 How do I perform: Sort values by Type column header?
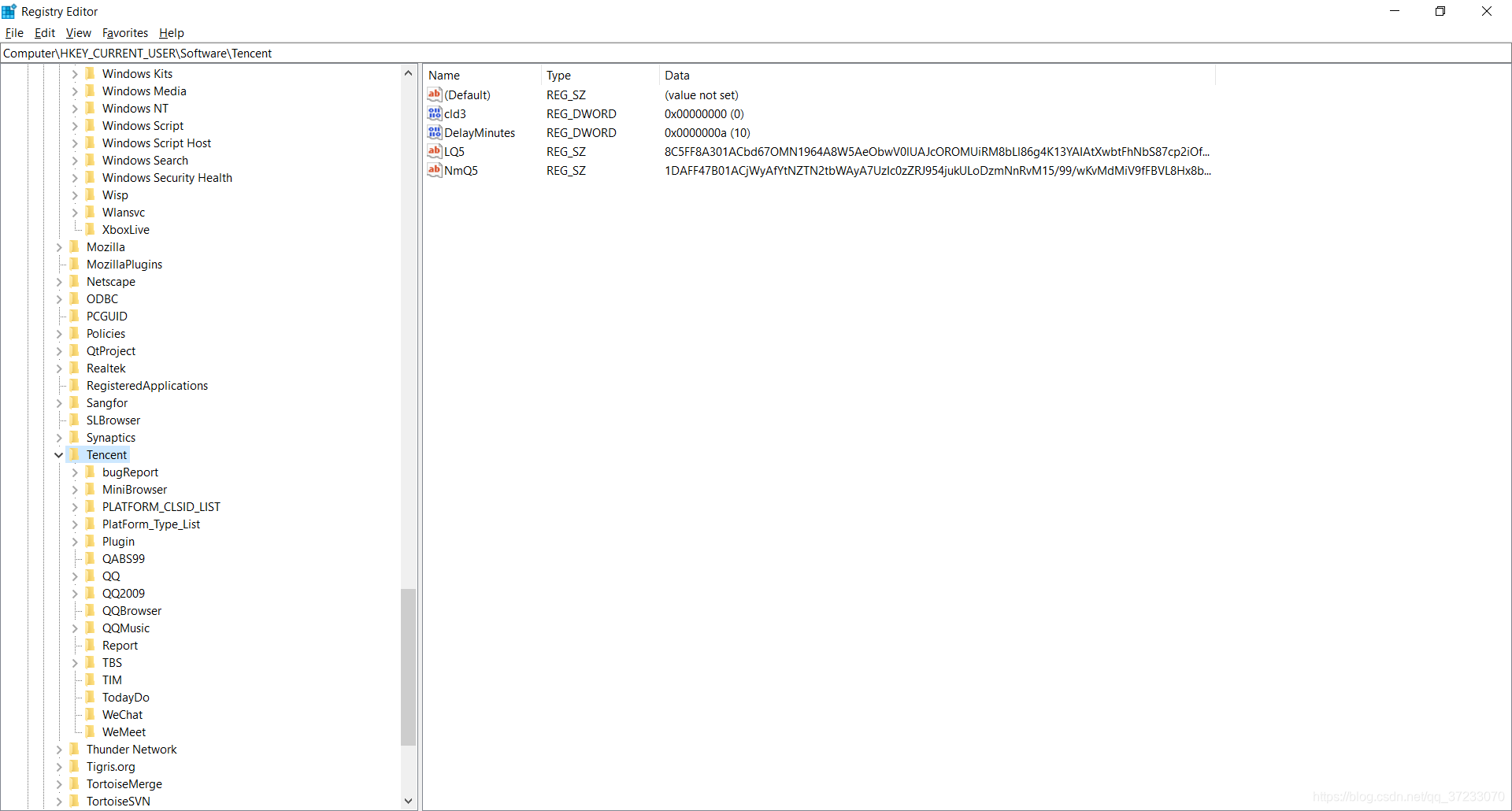tap(600, 76)
